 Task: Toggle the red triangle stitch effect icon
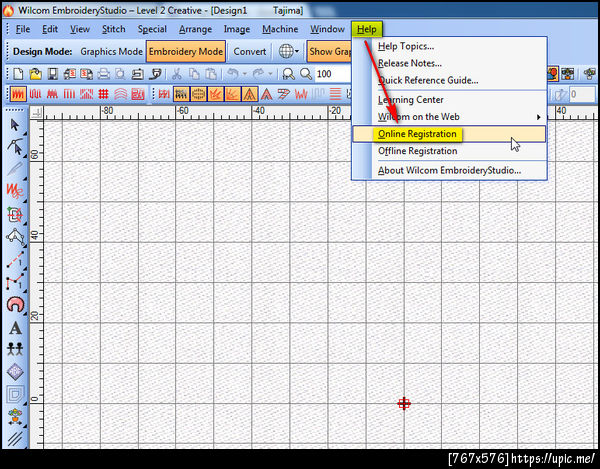[x=267, y=94]
